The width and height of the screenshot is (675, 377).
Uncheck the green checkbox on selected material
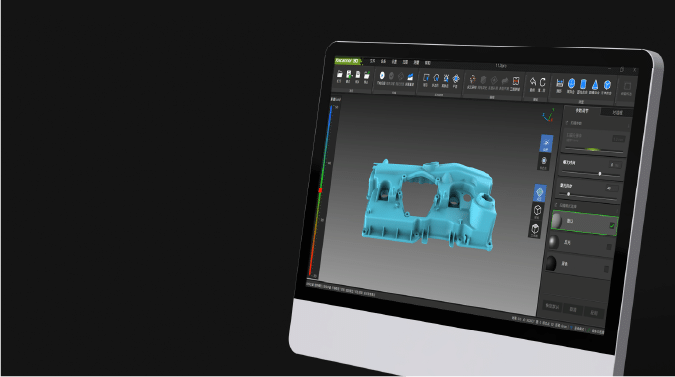(612, 226)
